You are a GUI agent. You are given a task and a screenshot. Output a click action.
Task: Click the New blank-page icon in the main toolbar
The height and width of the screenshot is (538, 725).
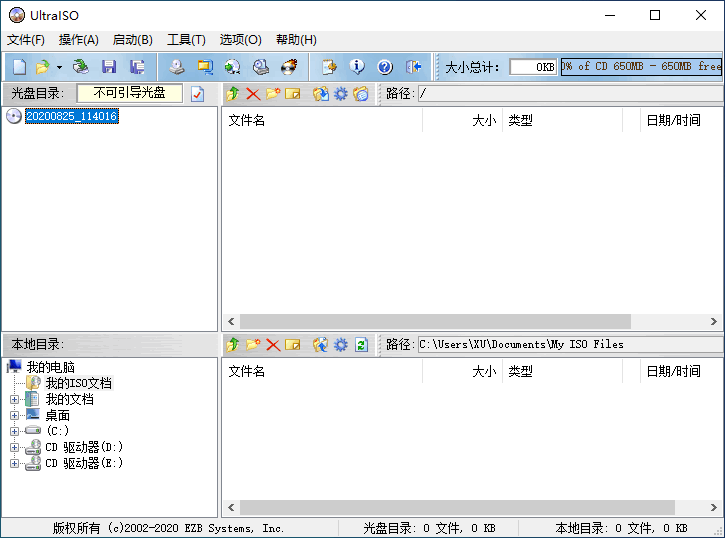coord(19,67)
